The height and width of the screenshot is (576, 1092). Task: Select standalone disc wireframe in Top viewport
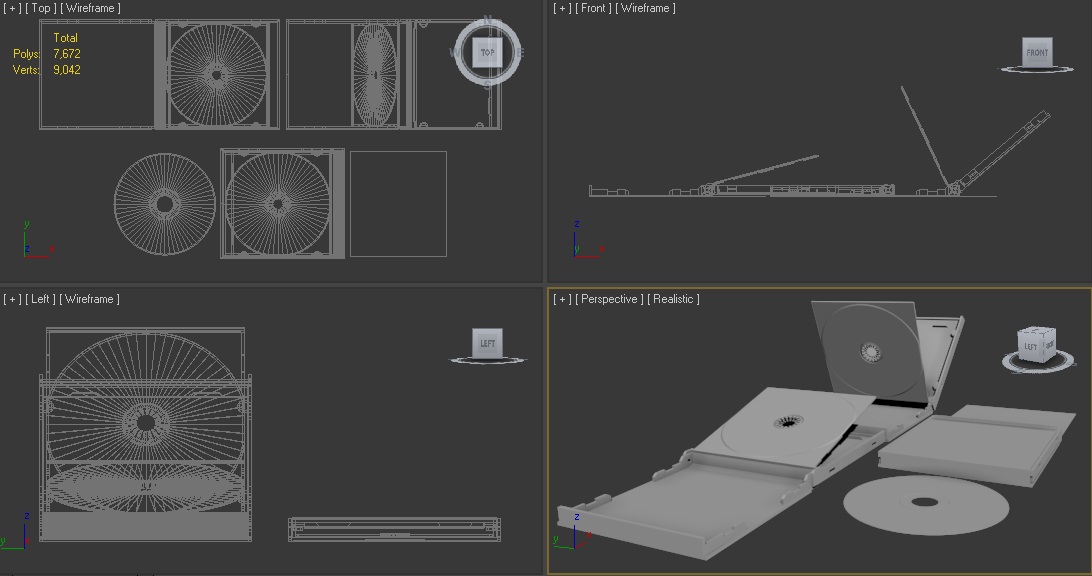[x=164, y=204]
